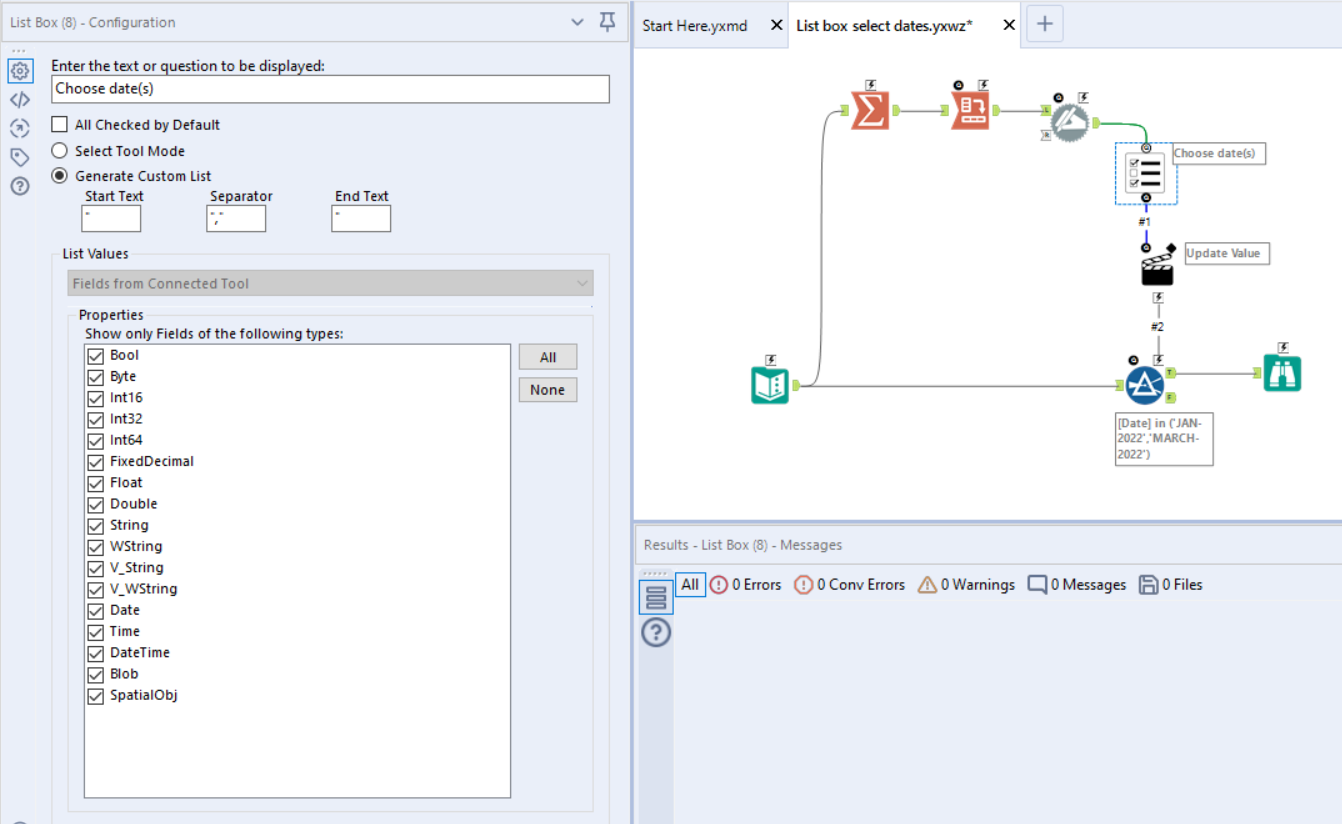The height and width of the screenshot is (824, 1342).
Task: Select the Select Tool Mode radio button
Action: pyautogui.click(x=59, y=150)
